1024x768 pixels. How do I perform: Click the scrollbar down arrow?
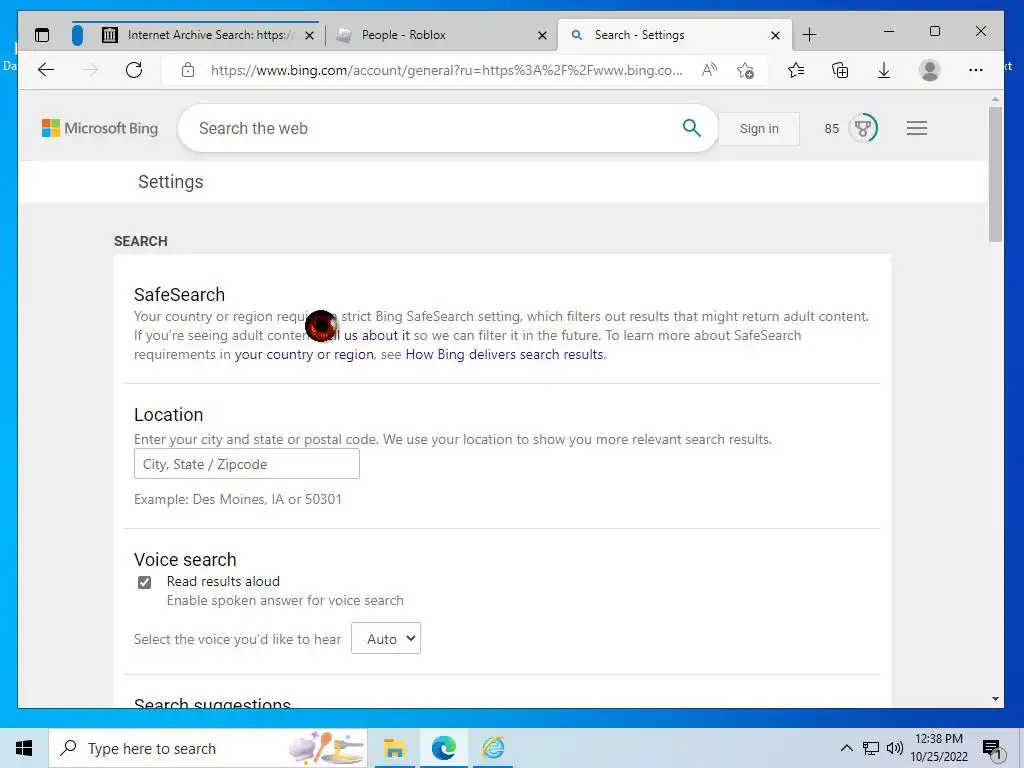pyautogui.click(x=995, y=699)
